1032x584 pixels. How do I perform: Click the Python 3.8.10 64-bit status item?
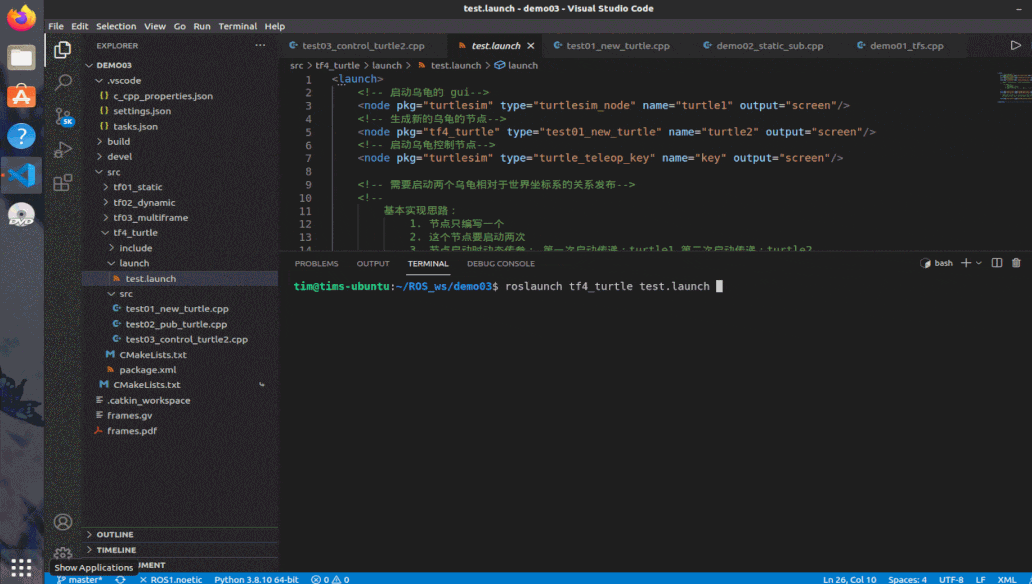pos(256,579)
